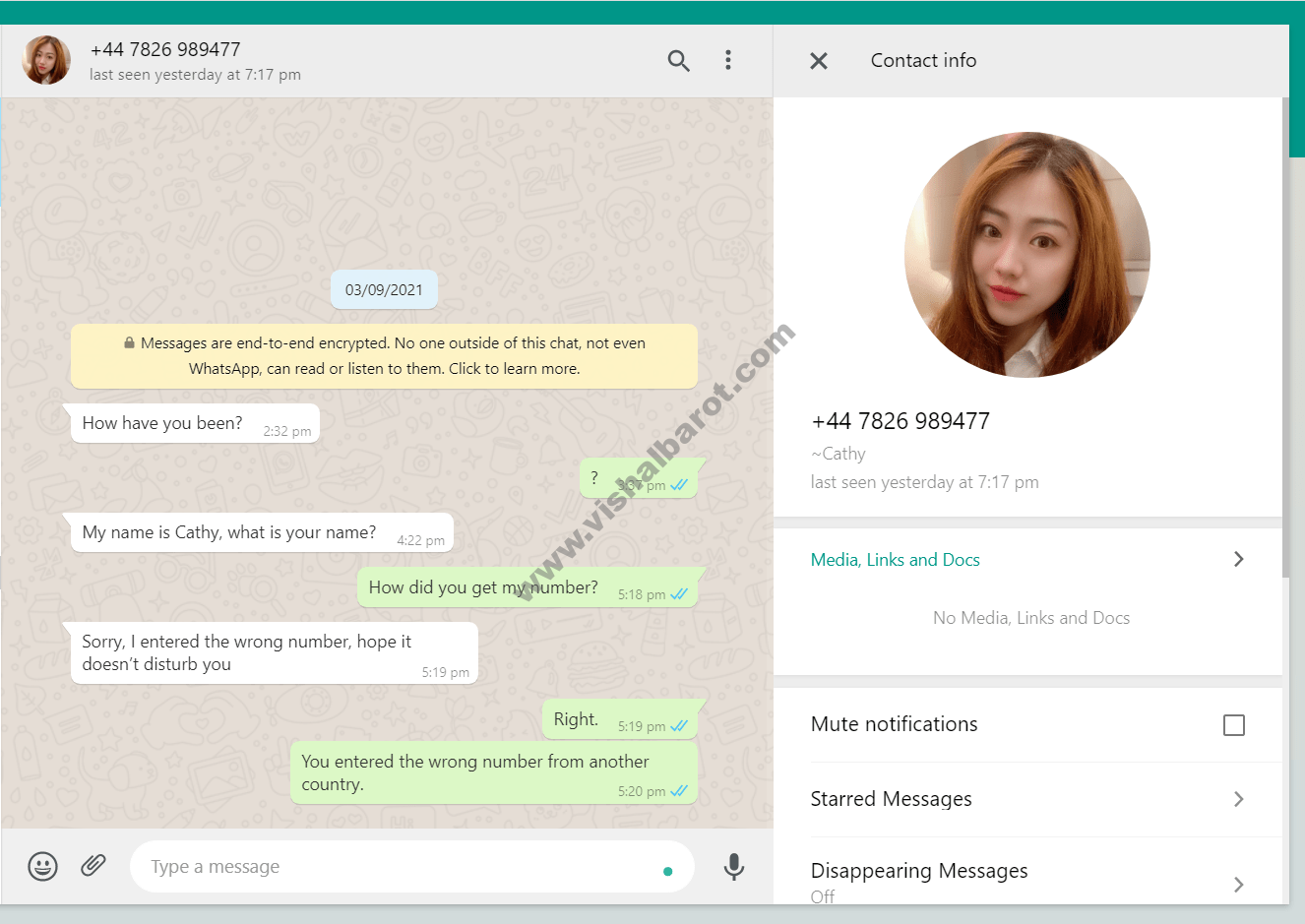
Task: Open the large contact profile photo
Action: click(1027, 255)
